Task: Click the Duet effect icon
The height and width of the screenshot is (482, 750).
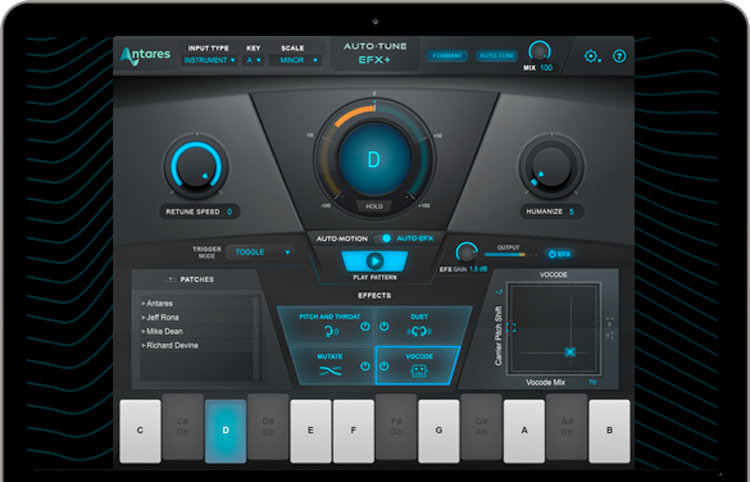Action: [419, 328]
